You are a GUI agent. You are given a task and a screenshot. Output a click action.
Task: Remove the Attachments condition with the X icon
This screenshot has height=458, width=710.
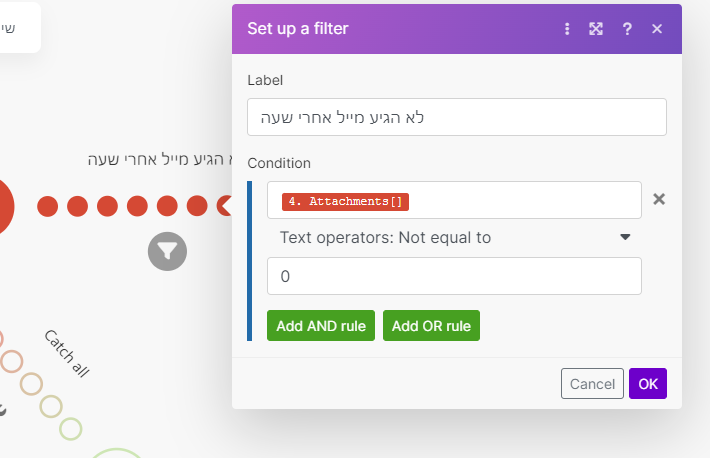coord(659,199)
